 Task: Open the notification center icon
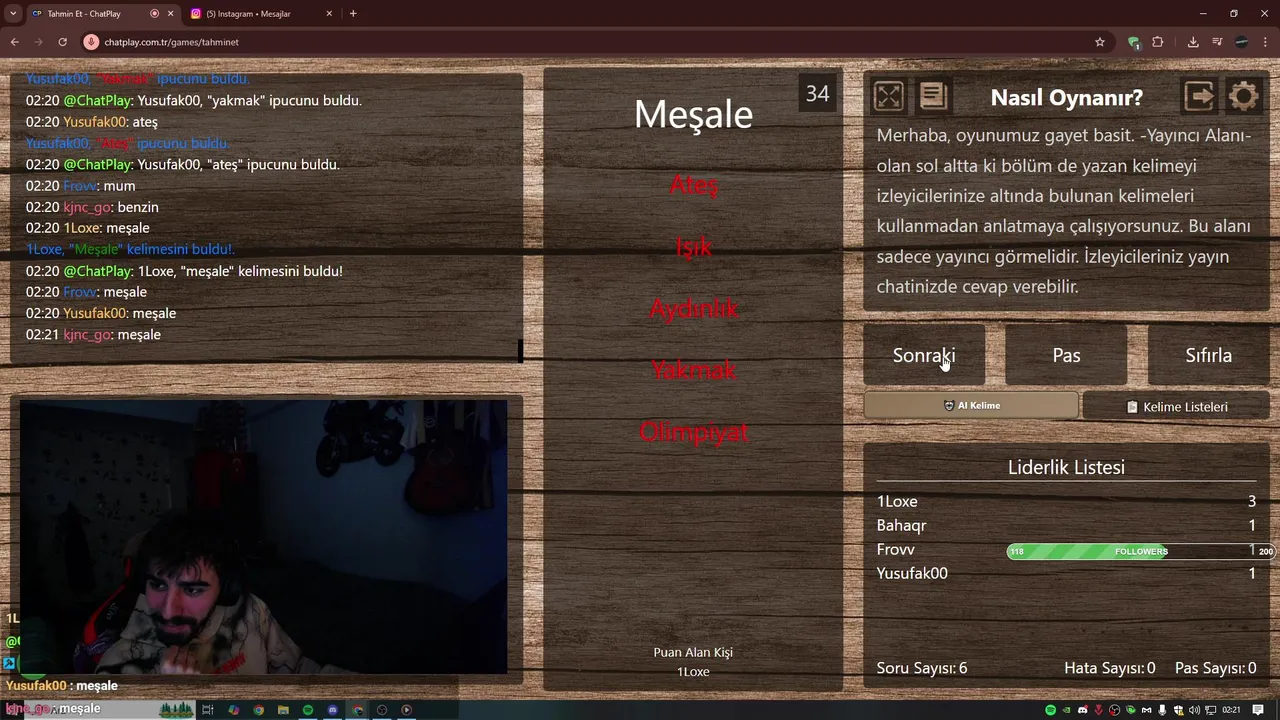[x=1258, y=710]
